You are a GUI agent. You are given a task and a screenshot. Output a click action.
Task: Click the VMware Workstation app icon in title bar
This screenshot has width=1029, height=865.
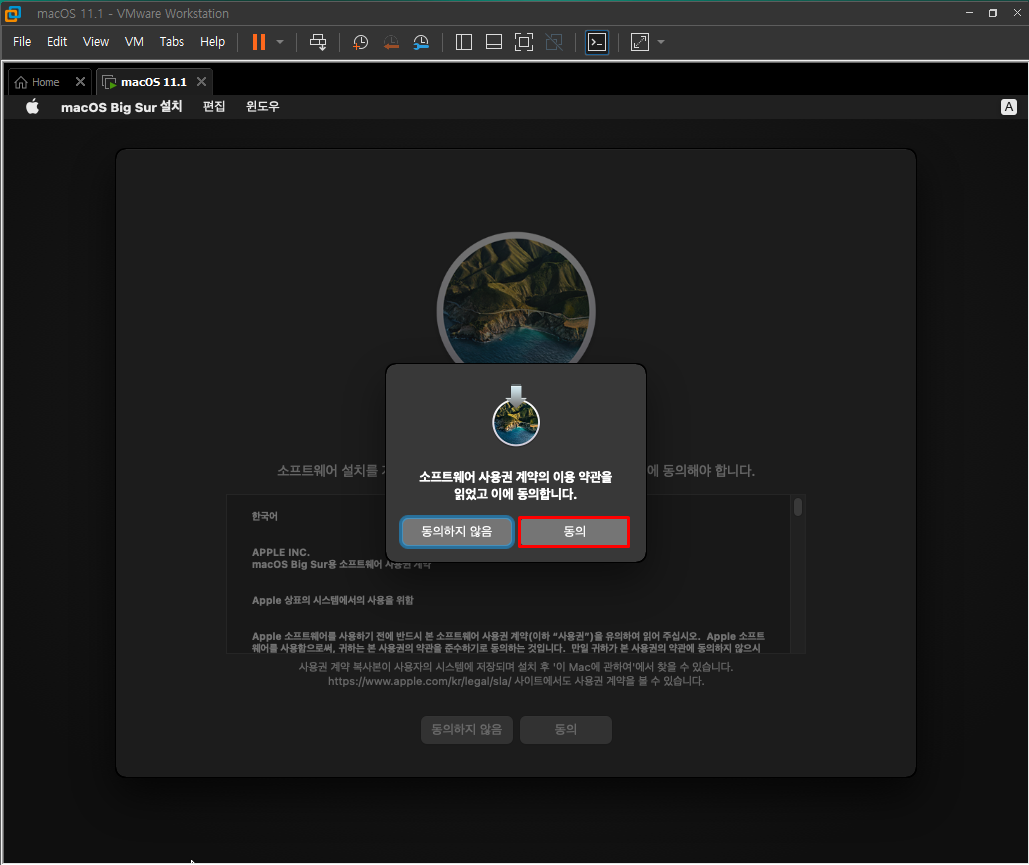(13, 13)
